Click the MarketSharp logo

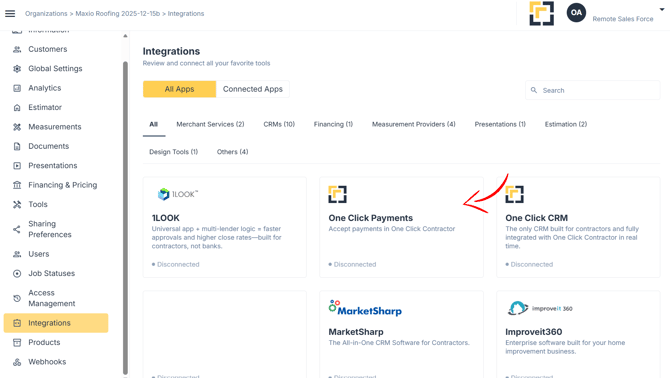click(x=365, y=308)
